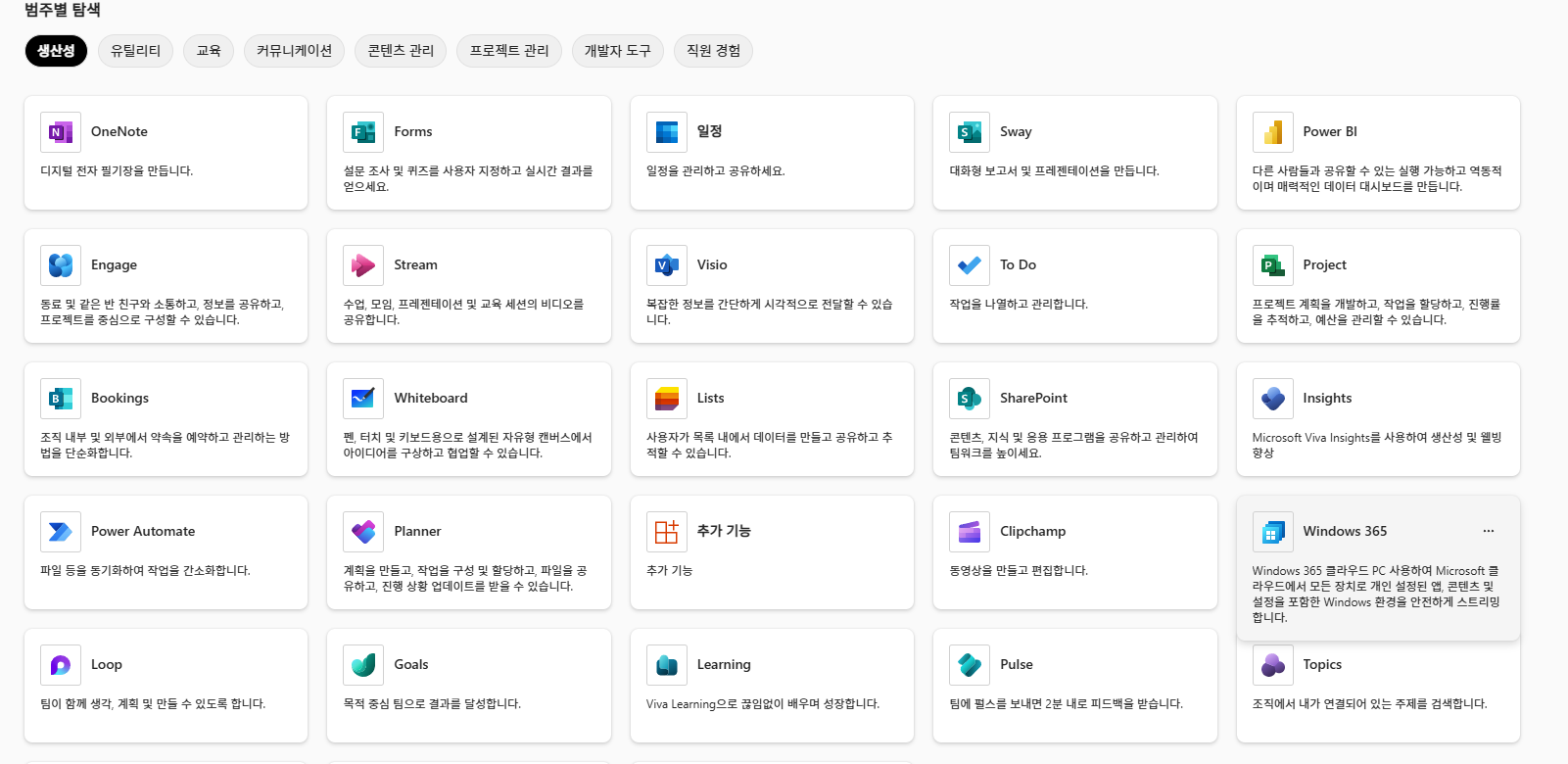The width and height of the screenshot is (1568, 764).
Task: Open the Learning app title
Action: [724, 664]
